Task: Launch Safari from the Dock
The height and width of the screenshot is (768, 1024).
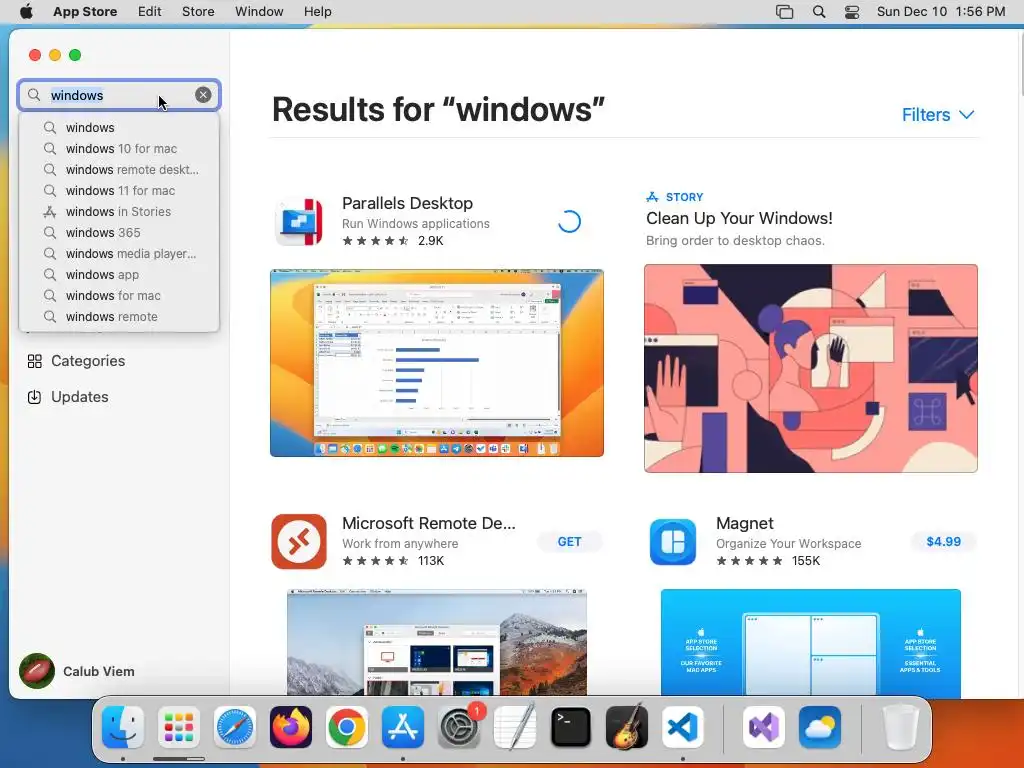Action: click(x=234, y=727)
